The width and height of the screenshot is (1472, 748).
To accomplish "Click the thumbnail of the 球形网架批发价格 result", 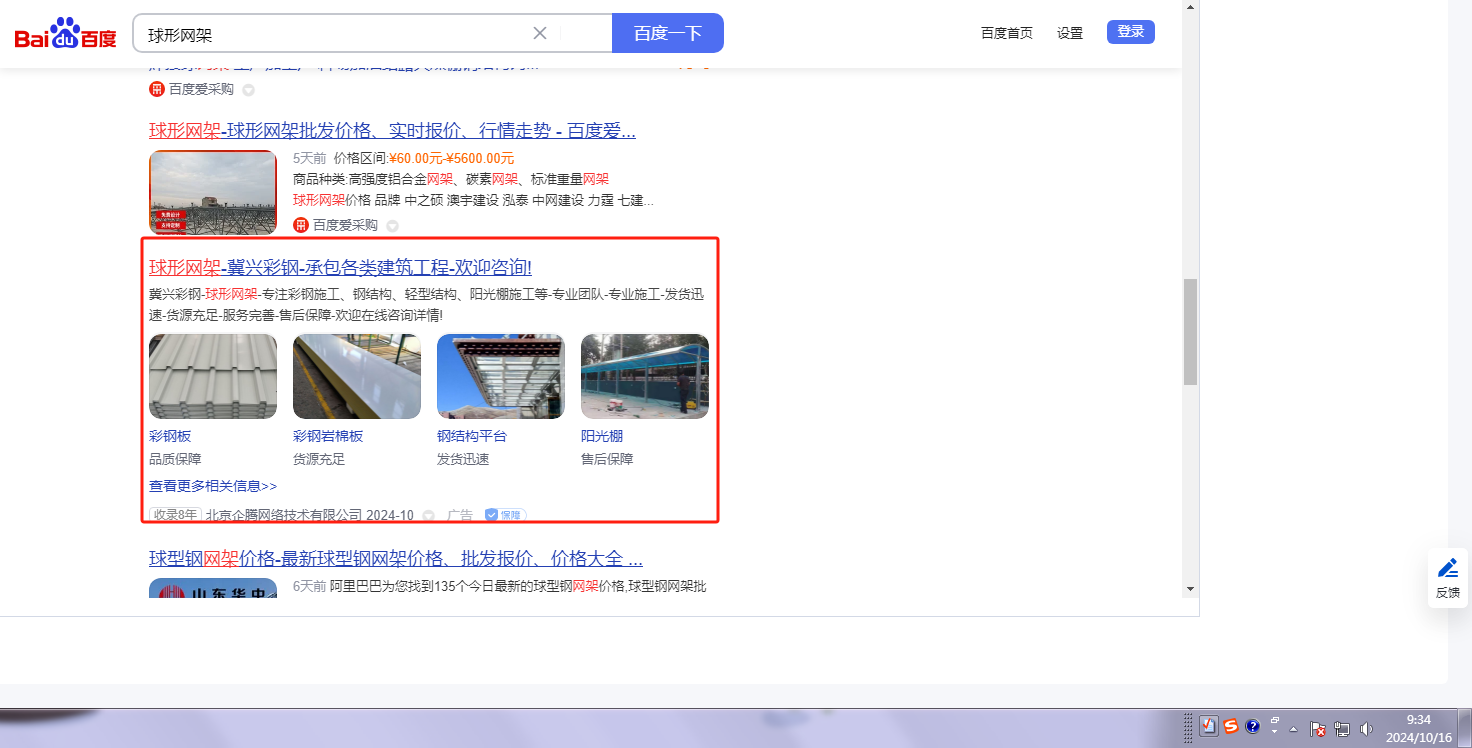I will tap(213, 193).
